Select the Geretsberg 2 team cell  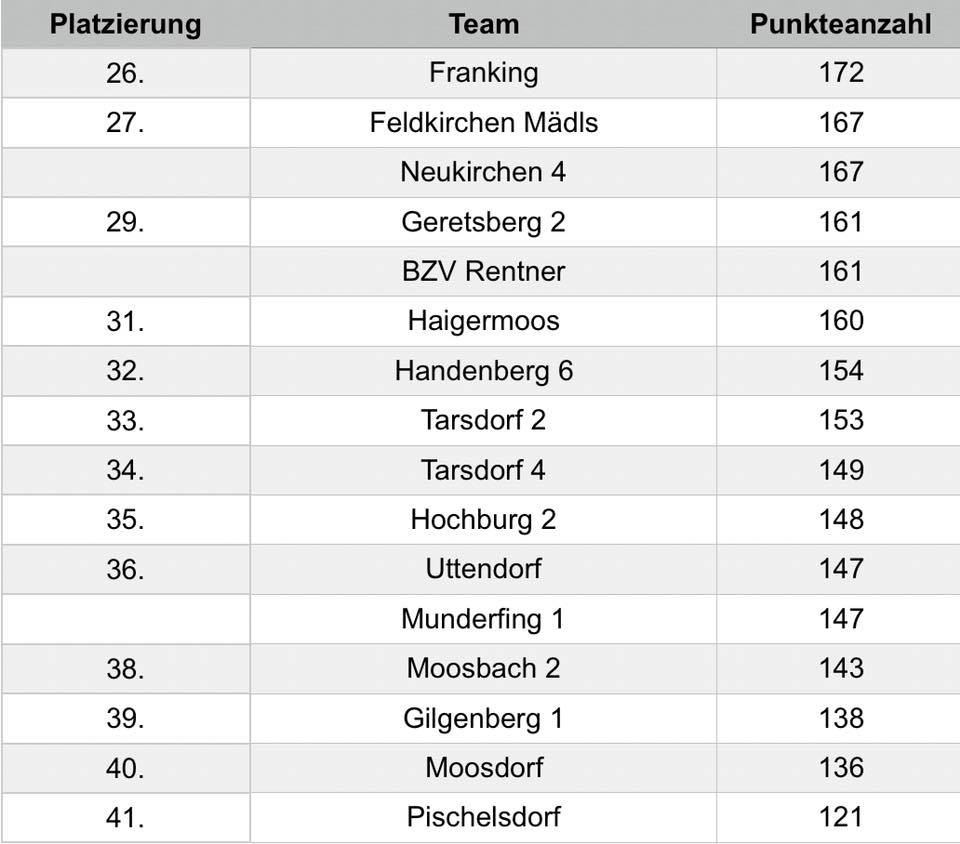point(484,222)
